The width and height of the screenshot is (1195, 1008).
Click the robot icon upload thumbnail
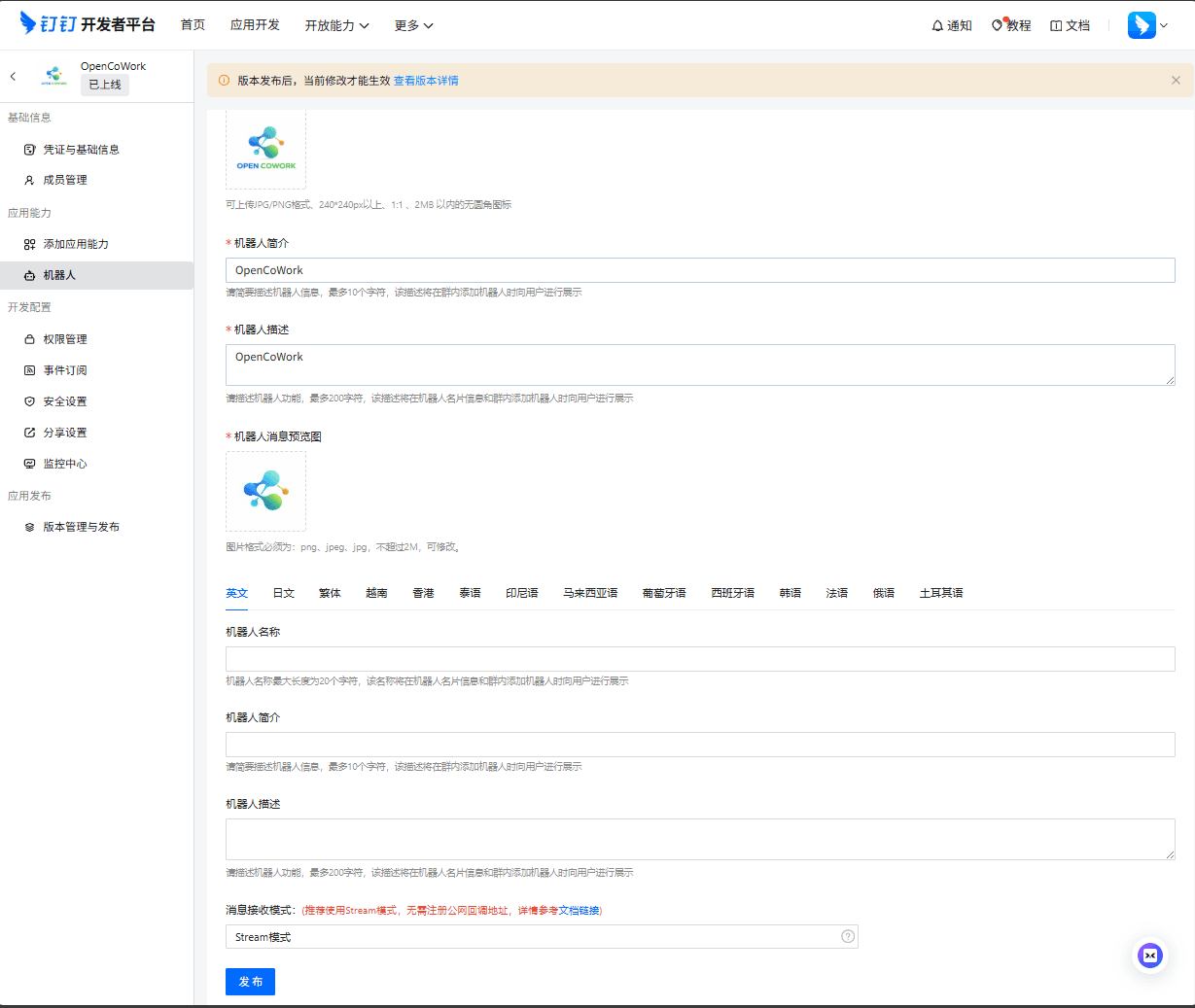point(265,149)
